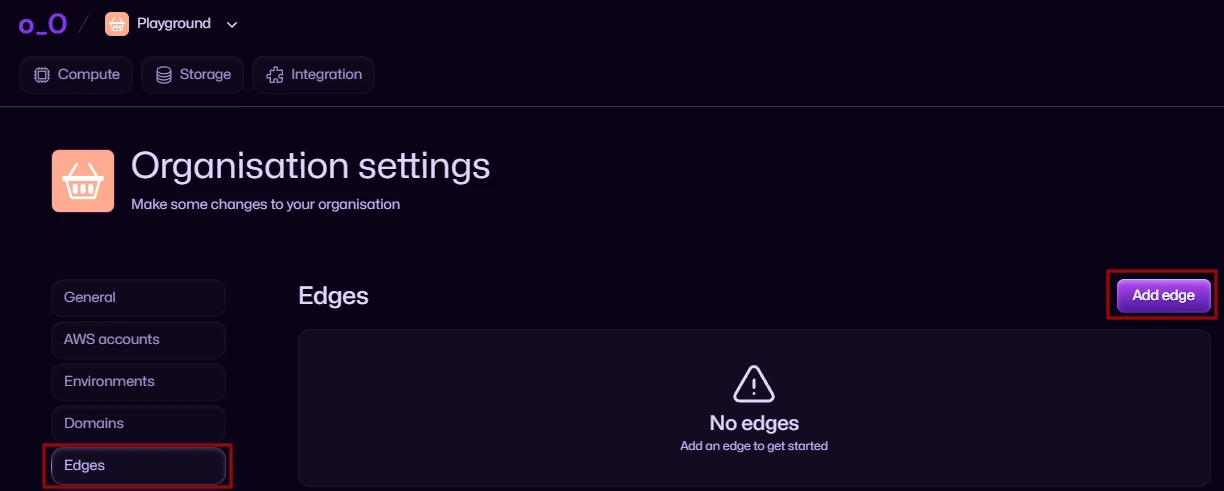This screenshot has height=491, width=1224.
Task: Go to General settings
Action: tap(138, 298)
